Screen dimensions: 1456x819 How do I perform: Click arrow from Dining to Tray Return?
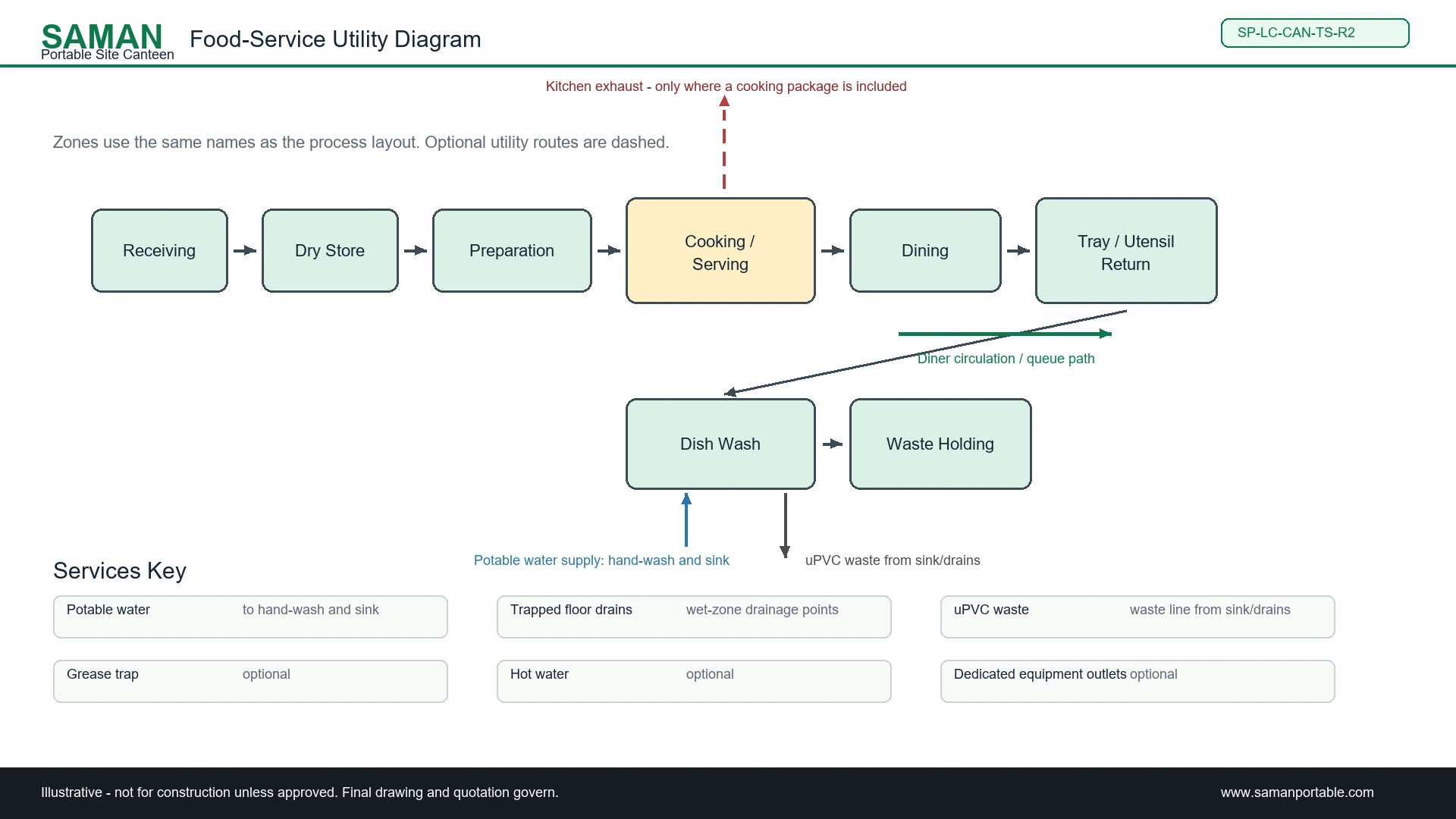(x=1018, y=250)
